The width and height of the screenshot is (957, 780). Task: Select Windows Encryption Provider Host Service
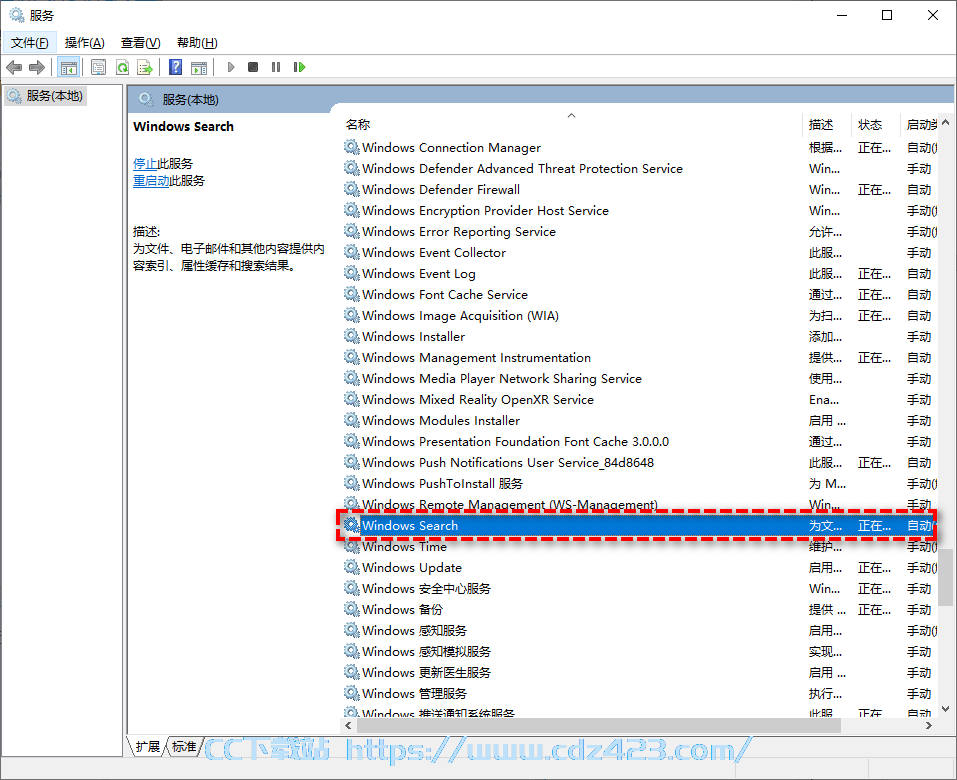coord(639,211)
